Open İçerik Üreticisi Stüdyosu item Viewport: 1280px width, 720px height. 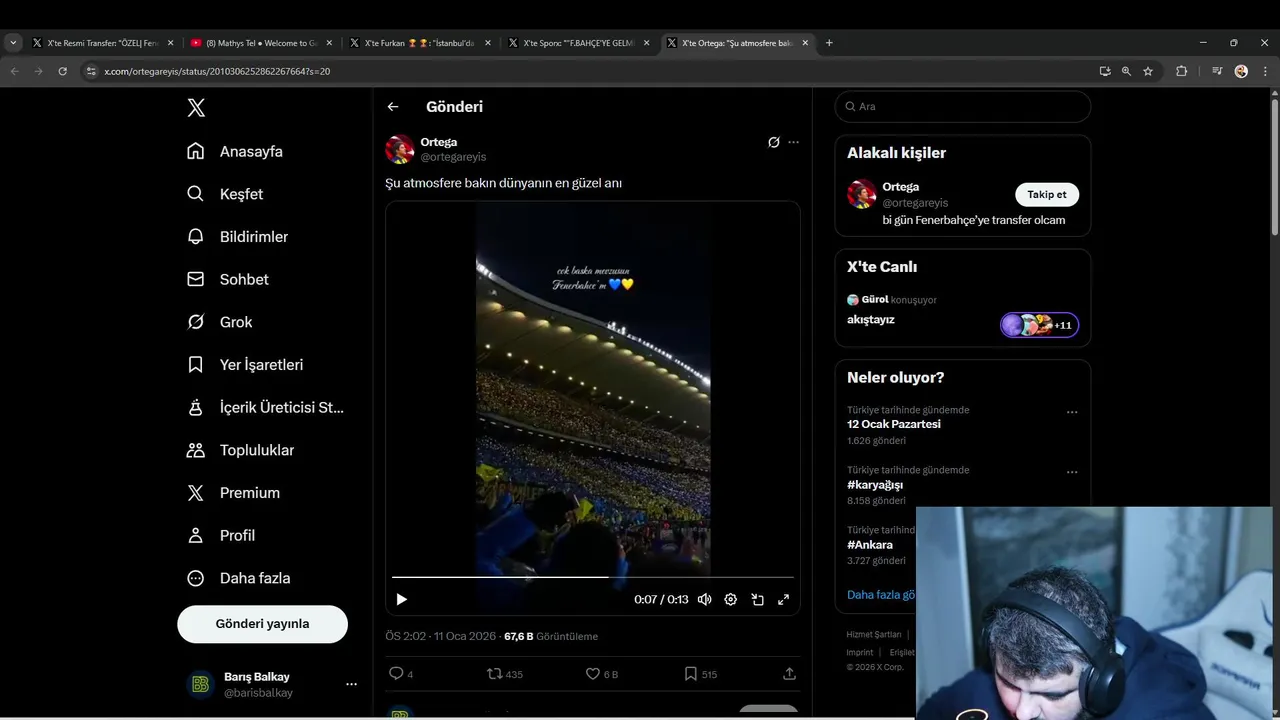[x=265, y=408]
